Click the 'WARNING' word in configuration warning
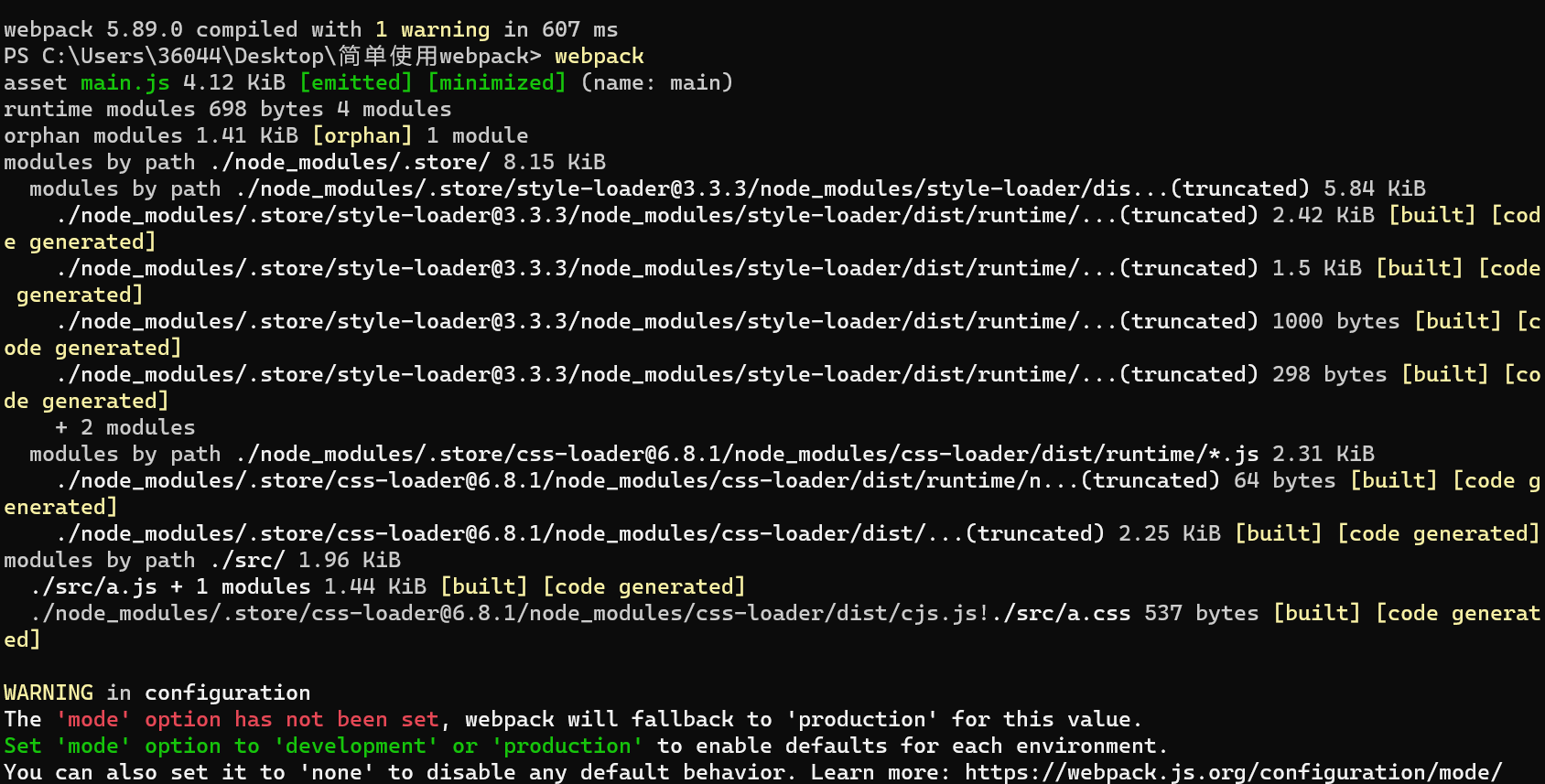1545x784 pixels. (x=49, y=693)
